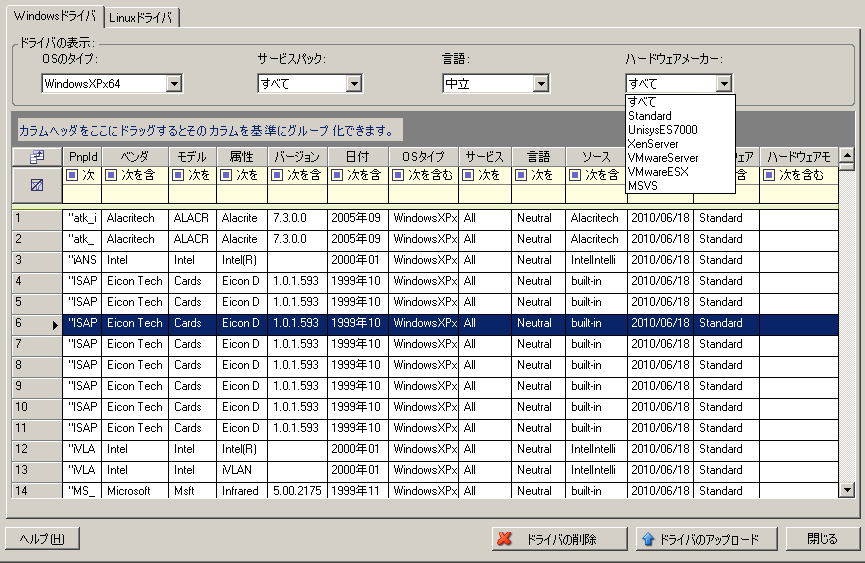Click IntelIntelli source cell in row 12
Screen dimensions: 865x563
(x=596, y=449)
